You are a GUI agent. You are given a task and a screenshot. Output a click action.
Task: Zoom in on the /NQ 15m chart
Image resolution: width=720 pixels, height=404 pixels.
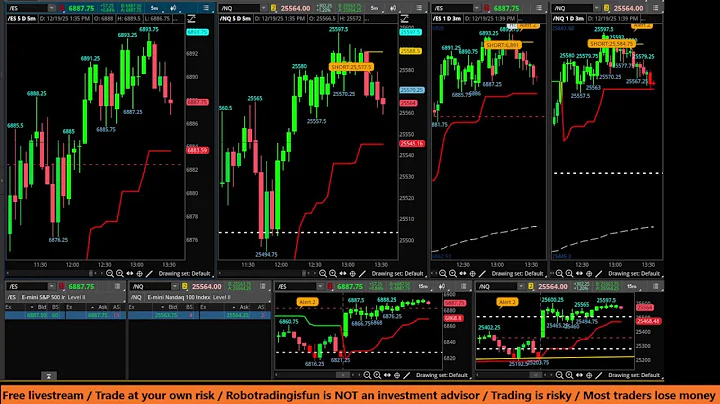(569, 375)
